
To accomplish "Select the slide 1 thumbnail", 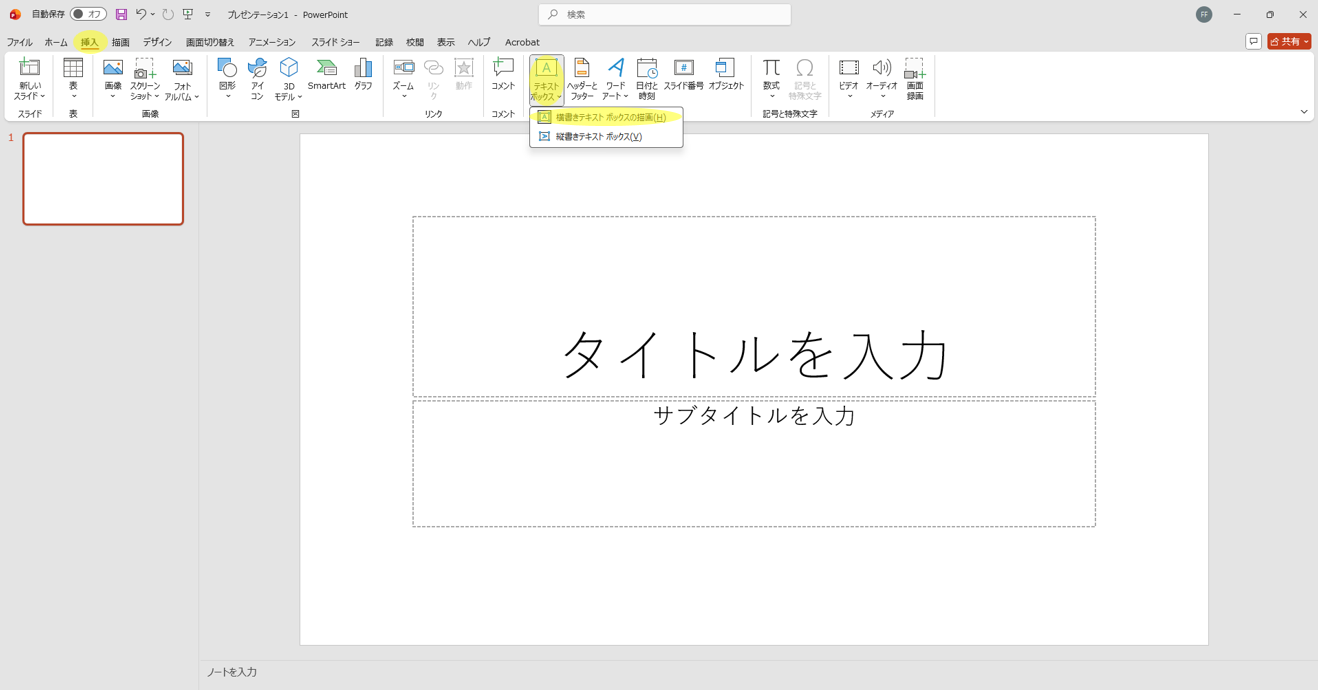I will 103,179.
